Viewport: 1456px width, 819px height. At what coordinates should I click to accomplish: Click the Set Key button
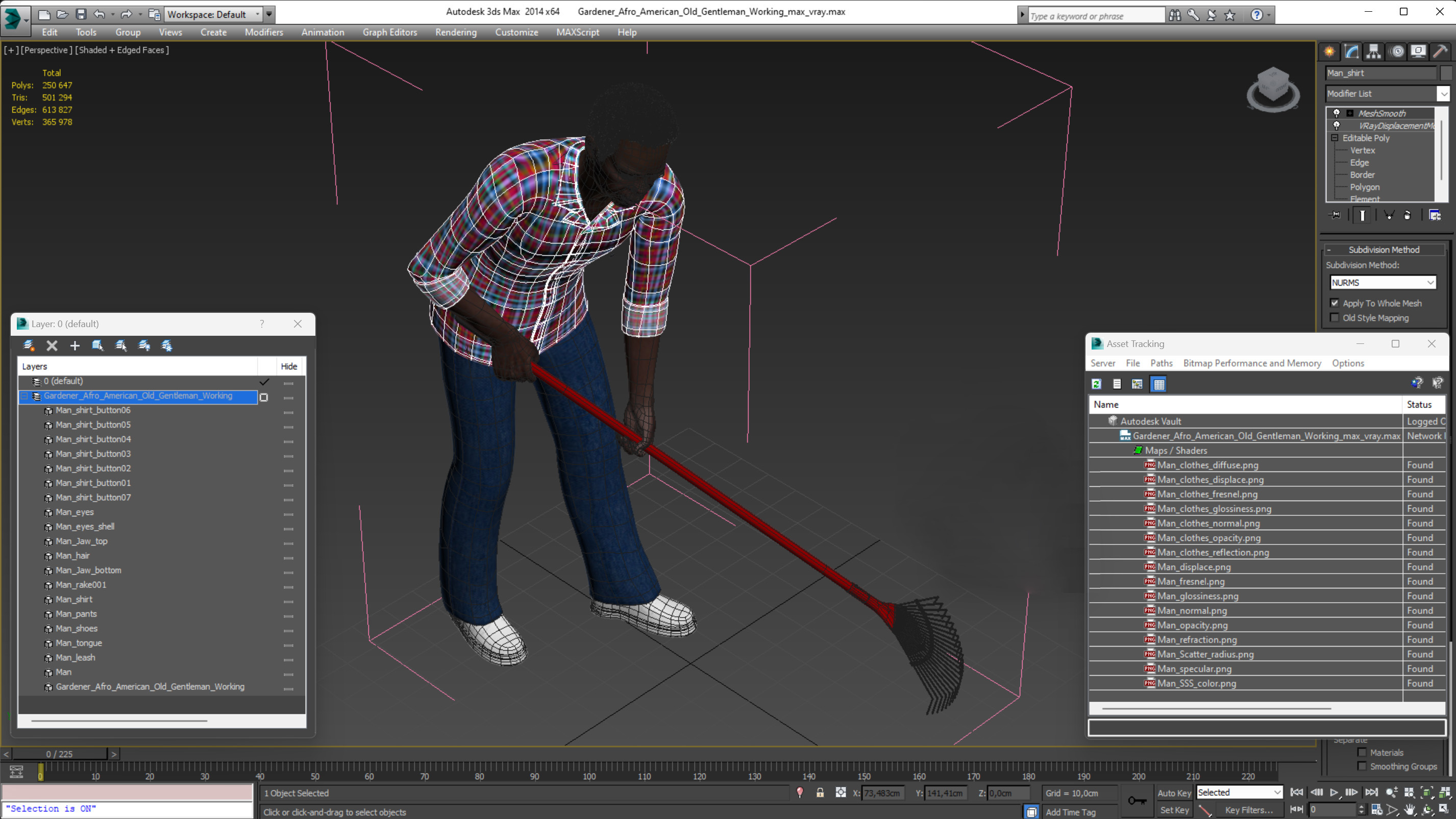click(x=1174, y=810)
